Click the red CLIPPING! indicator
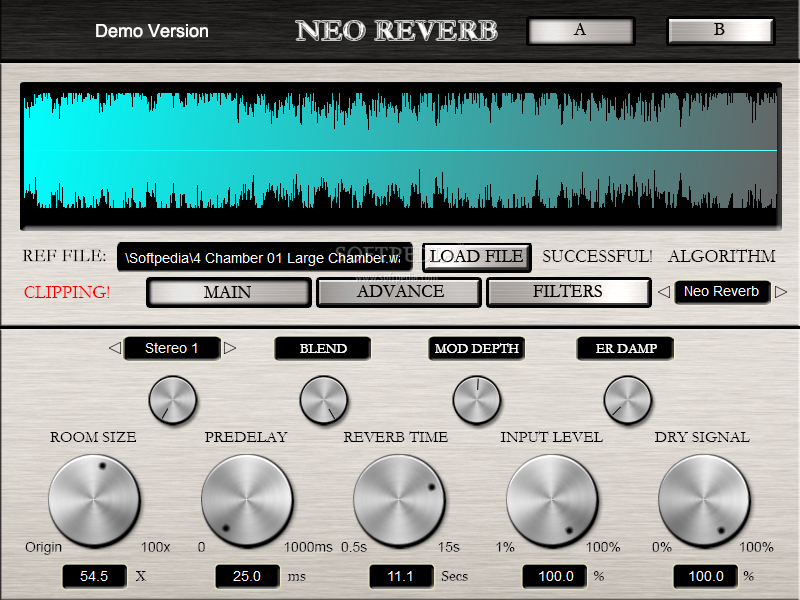The image size is (800, 600). click(67, 292)
